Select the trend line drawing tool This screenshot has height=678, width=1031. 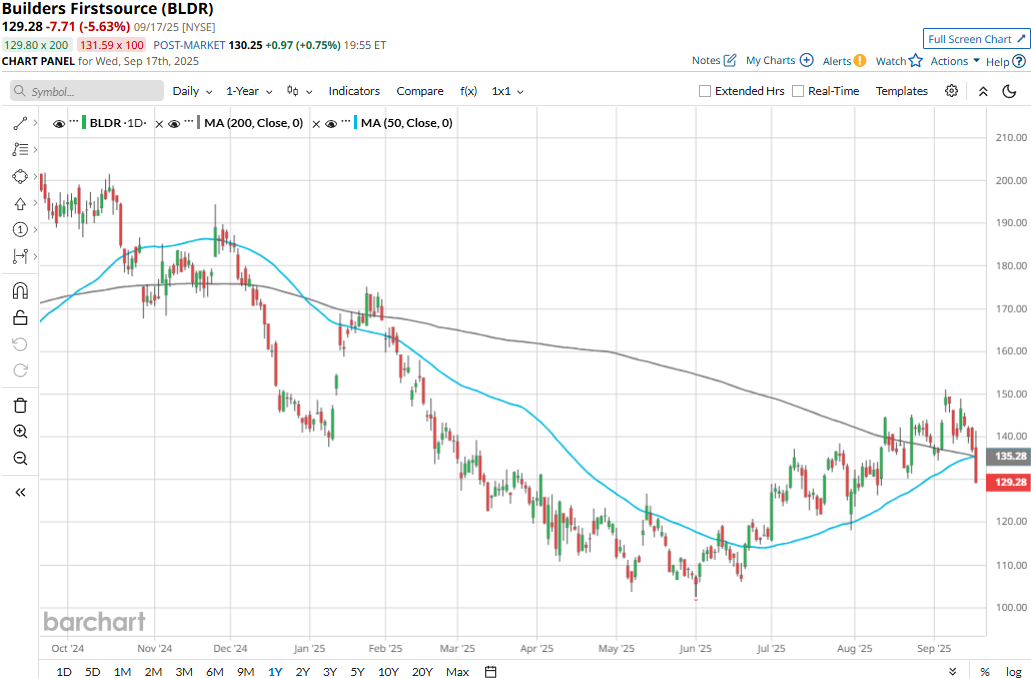(20, 123)
